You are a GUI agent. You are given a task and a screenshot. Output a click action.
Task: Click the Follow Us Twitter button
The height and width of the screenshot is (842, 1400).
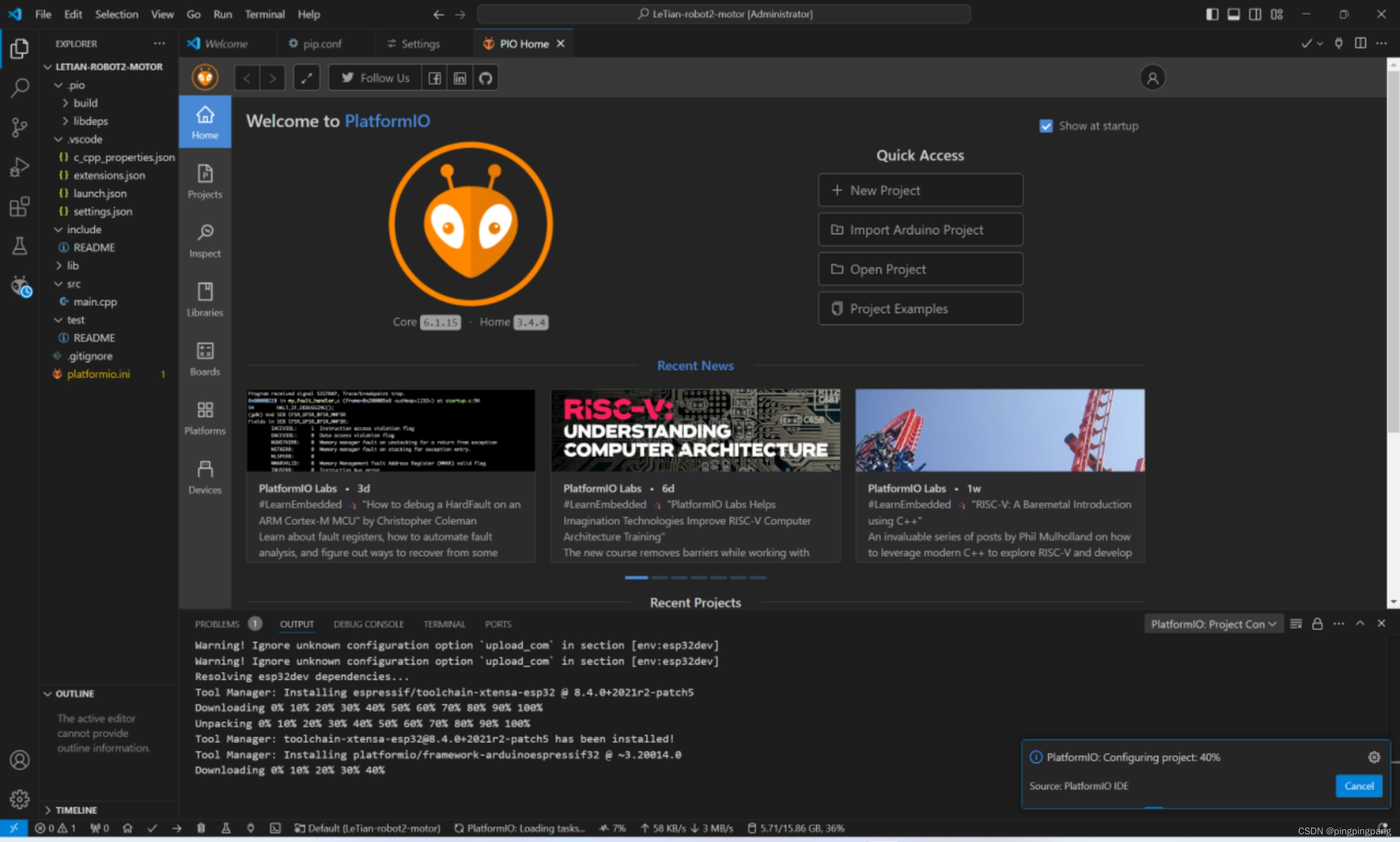pos(375,78)
